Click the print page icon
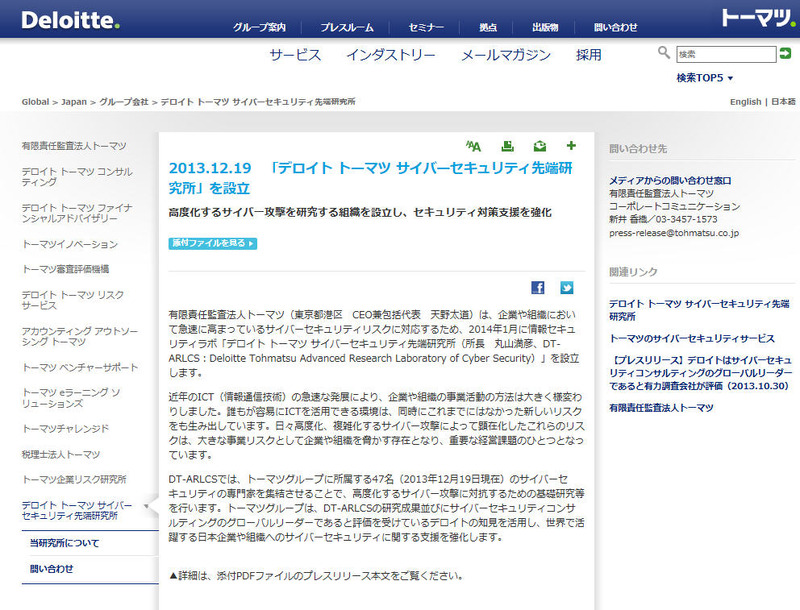The width and height of the screenshot is (800, 610). tap(507, 146)
